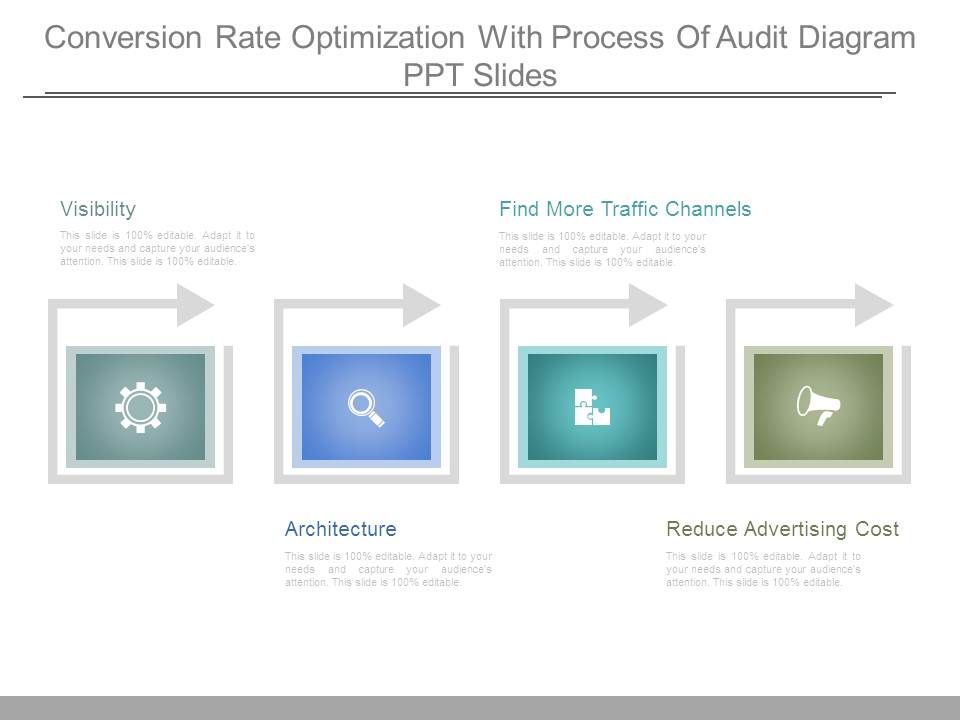
Task: Click the description under Reduce Advertising Cost
Action: pyautogui.click(x=763, y=569)
